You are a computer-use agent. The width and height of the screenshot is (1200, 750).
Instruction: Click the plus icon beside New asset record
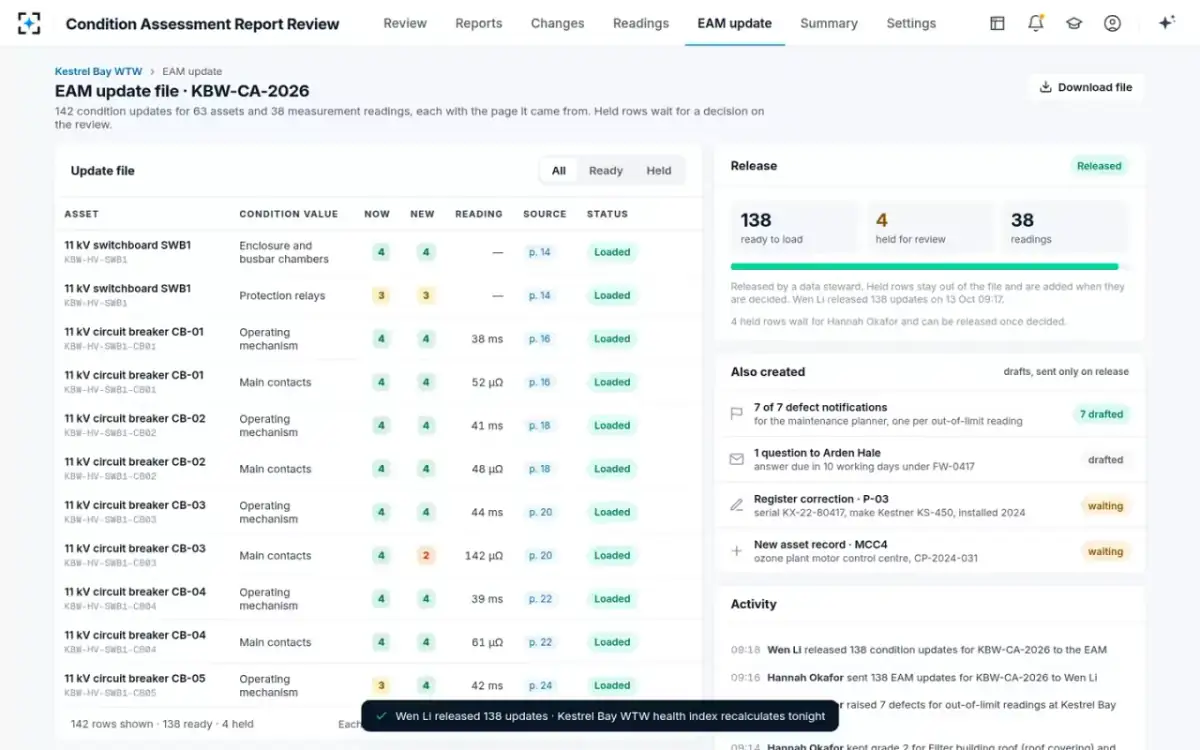tap(737, 551)
